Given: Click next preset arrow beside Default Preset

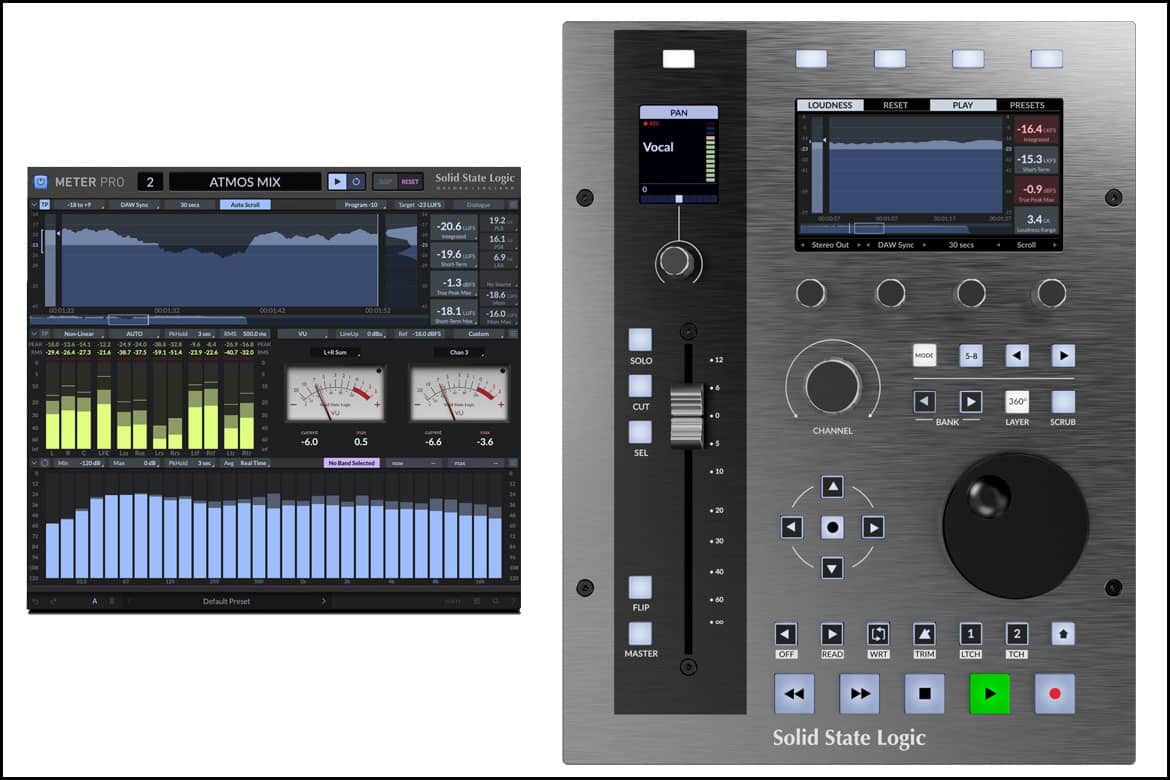Looking at the screenshot, I should (x=323, y=601).
